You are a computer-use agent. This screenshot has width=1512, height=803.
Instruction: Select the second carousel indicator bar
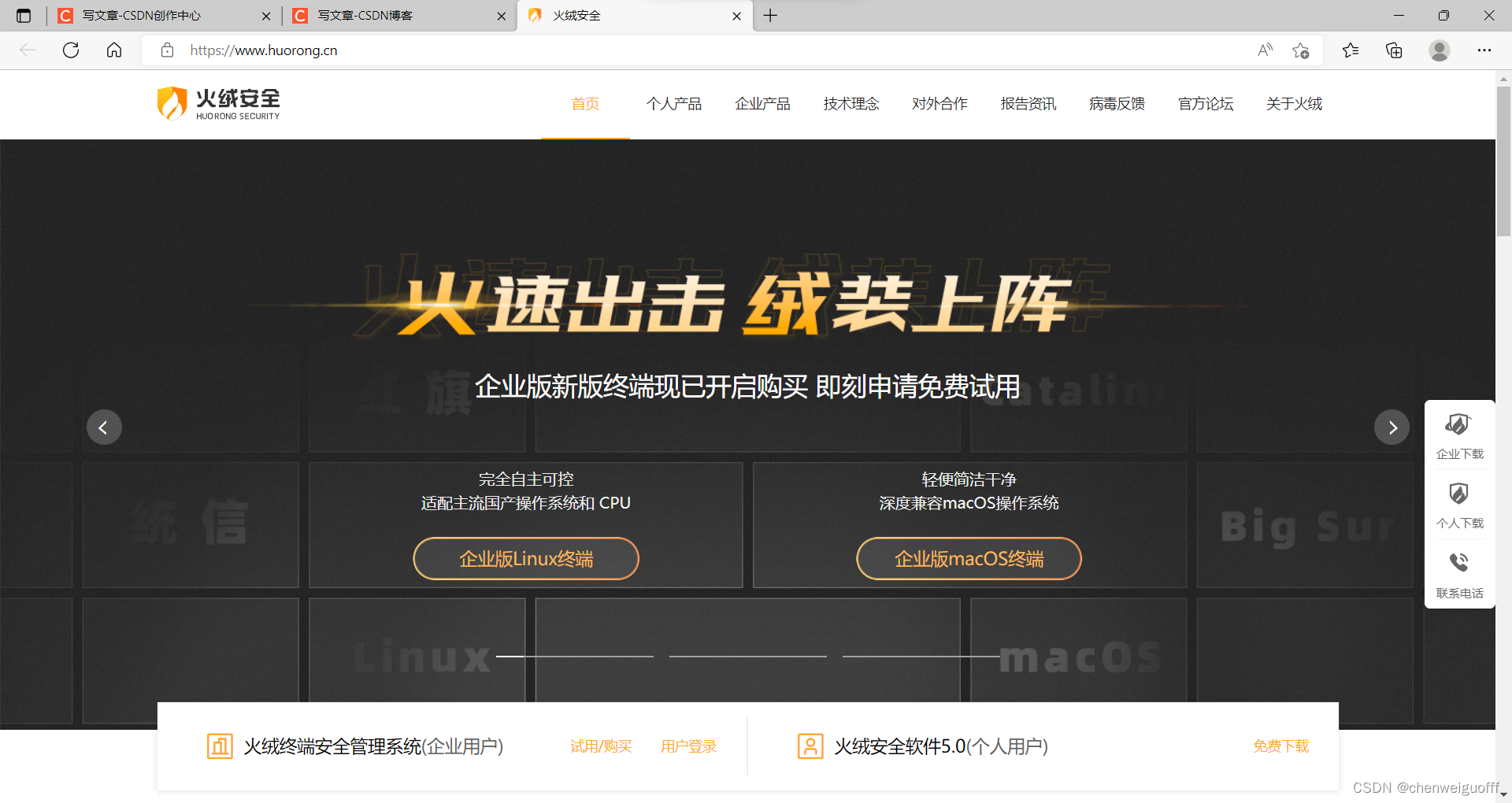748,656
